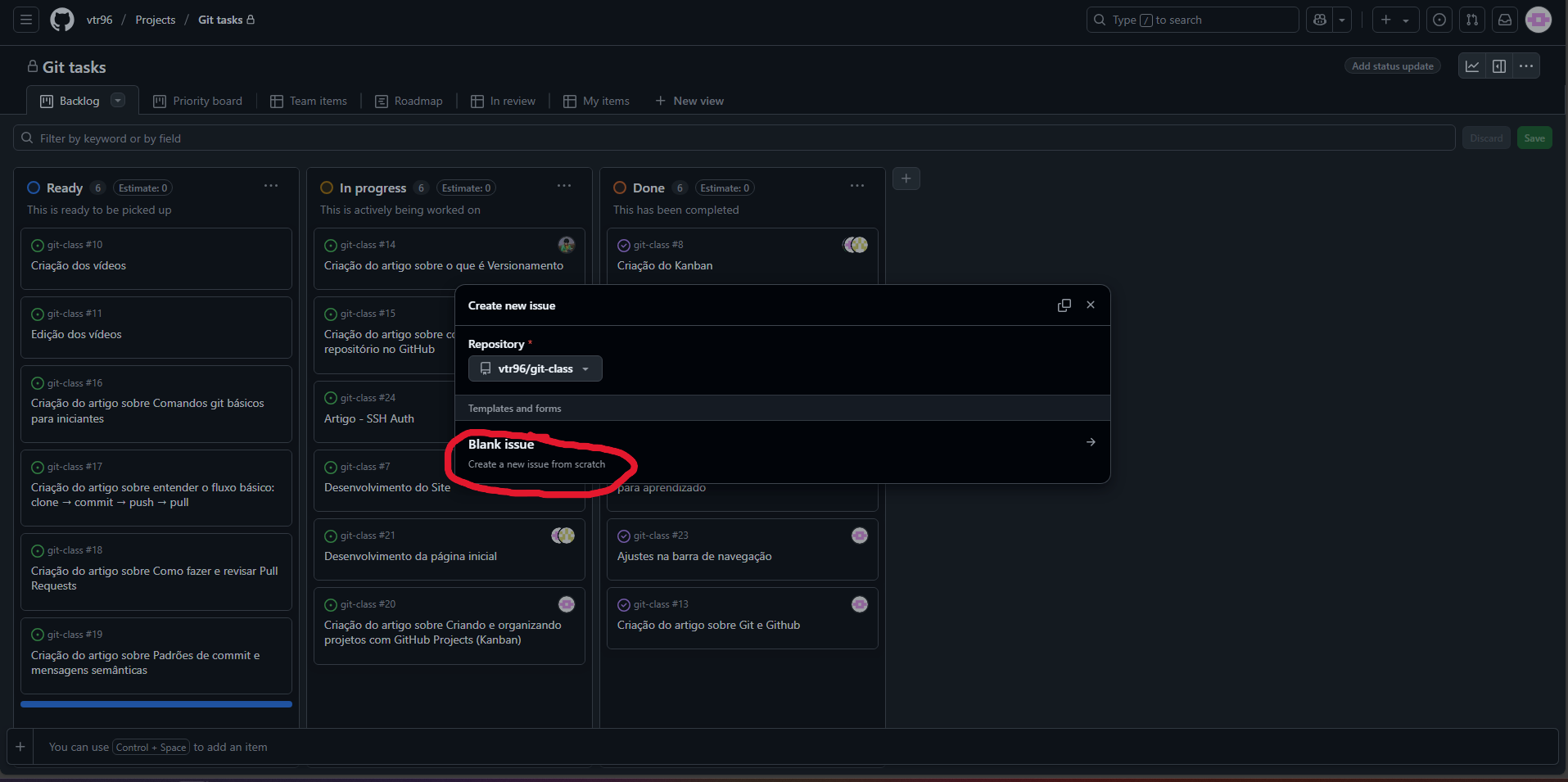The image size is (1568, 782).
Task: Expand Copilot dropdown arrow in header
Action: click(1342, 20)
